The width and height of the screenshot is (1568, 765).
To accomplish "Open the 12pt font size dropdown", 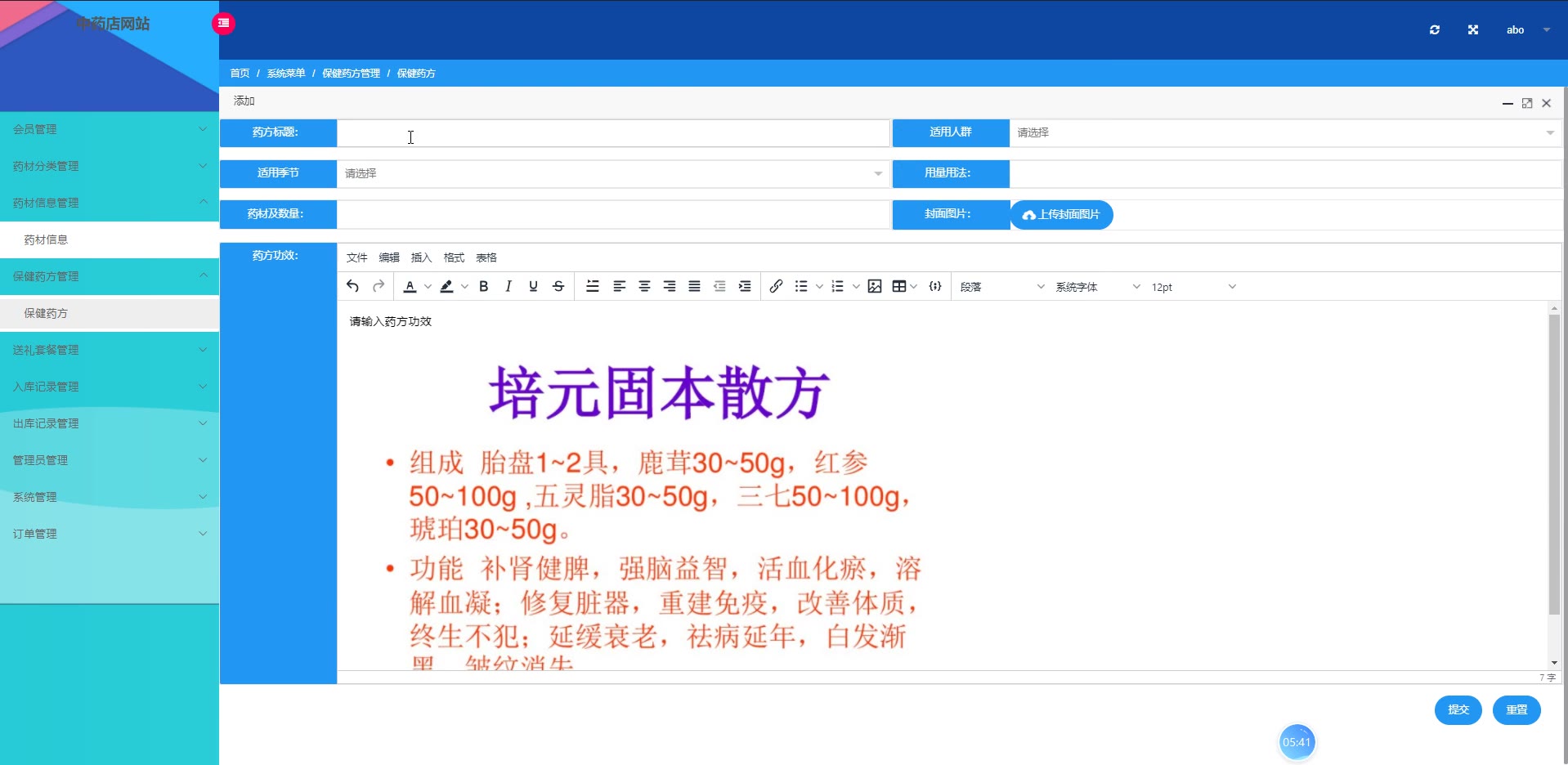I will (x=1194, y=287).
